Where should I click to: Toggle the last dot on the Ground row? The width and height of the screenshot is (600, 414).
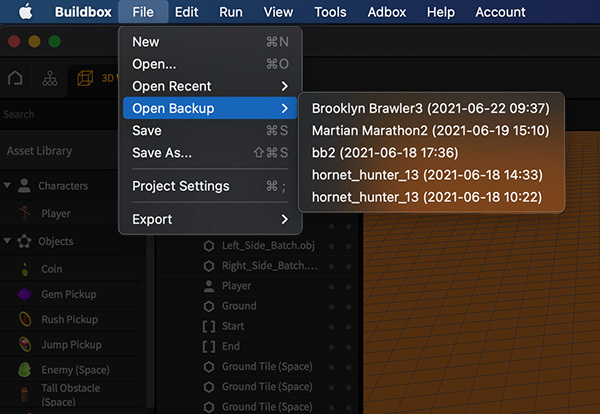[x=349, y=306]
